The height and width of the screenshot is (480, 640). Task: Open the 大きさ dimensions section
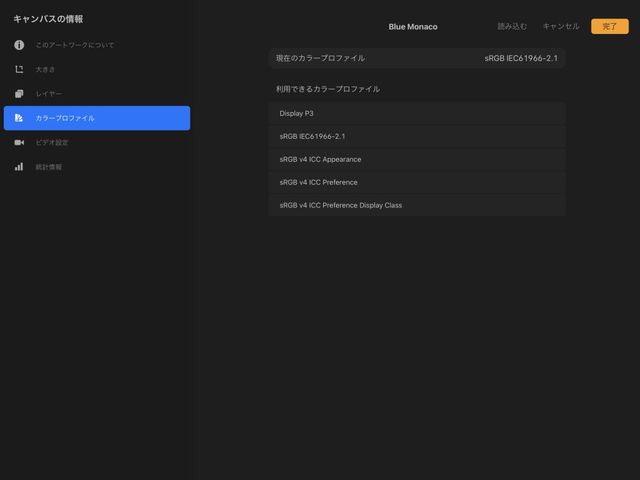[x=97, y=69]
